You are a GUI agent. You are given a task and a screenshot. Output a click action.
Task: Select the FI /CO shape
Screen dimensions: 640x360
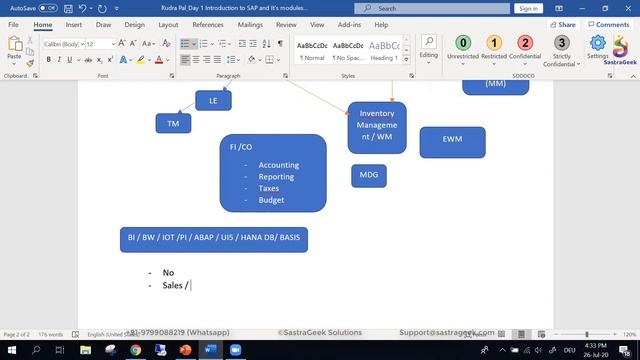click(x=273, y=173)
